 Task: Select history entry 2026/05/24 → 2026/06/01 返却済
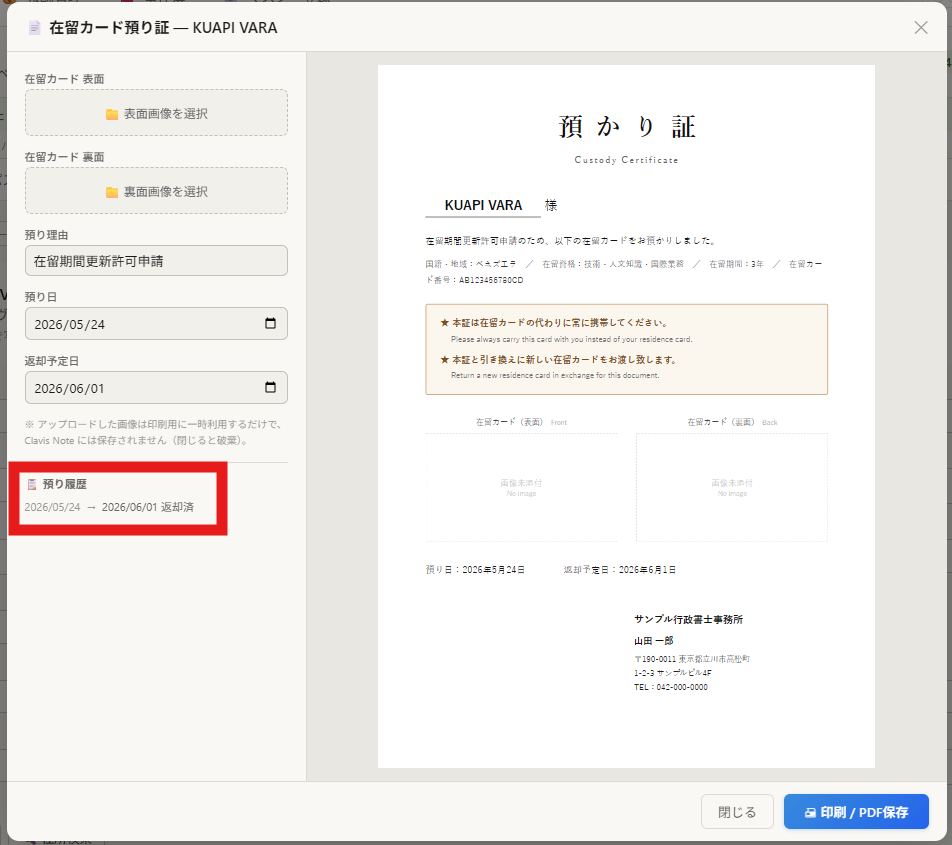[109, 507]
